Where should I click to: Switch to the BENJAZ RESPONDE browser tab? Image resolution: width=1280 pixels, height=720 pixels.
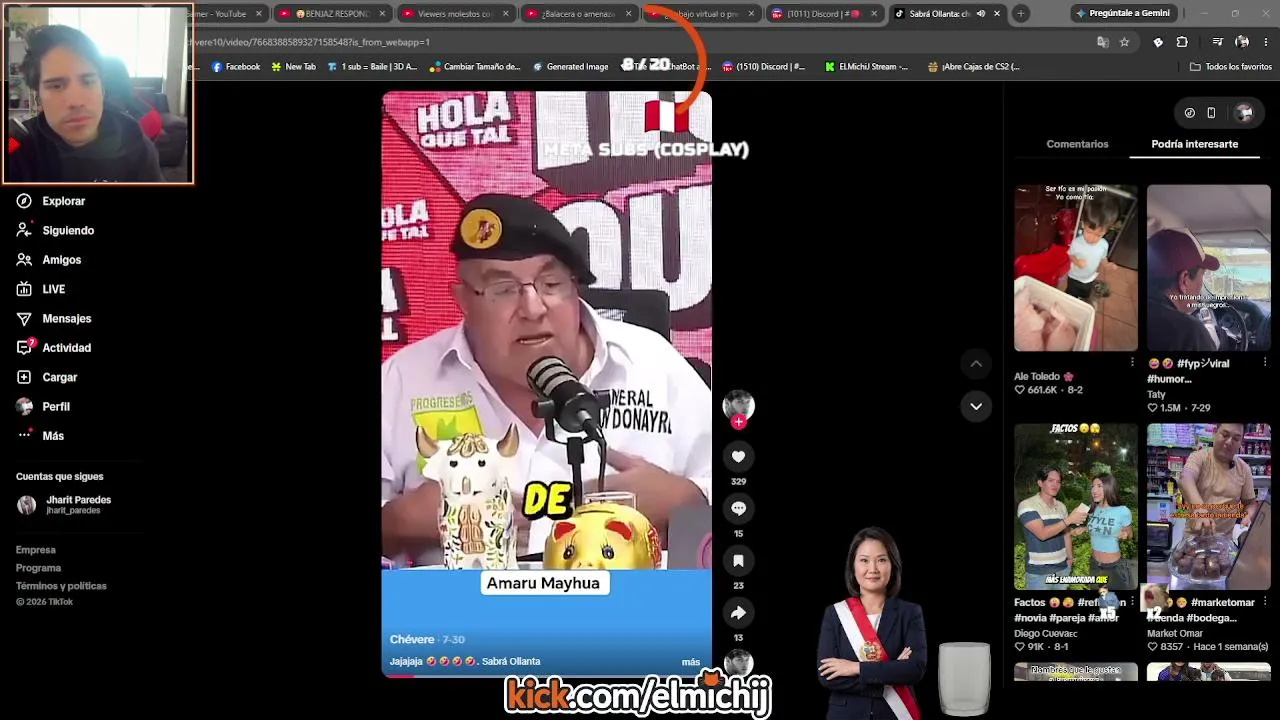click(x=332, y=14)
